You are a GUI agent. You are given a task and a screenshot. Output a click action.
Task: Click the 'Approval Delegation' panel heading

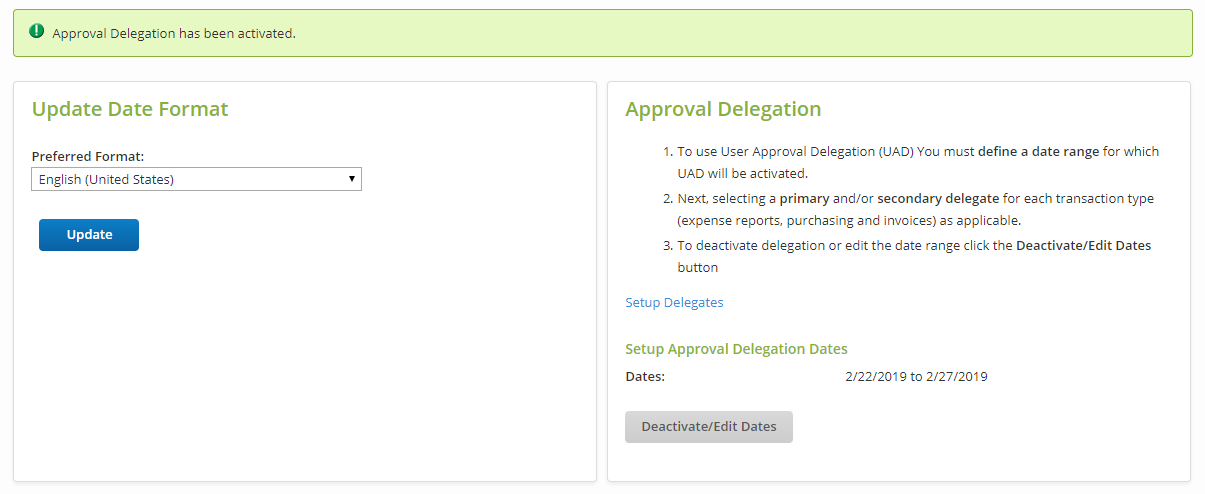[723, 109]
